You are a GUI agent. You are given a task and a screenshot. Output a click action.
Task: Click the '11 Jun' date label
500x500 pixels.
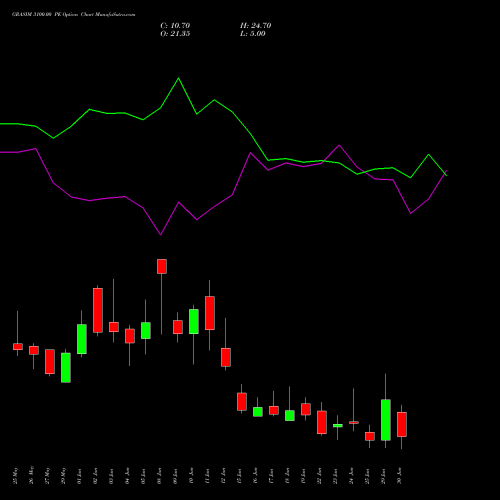[x=207, y=476]
